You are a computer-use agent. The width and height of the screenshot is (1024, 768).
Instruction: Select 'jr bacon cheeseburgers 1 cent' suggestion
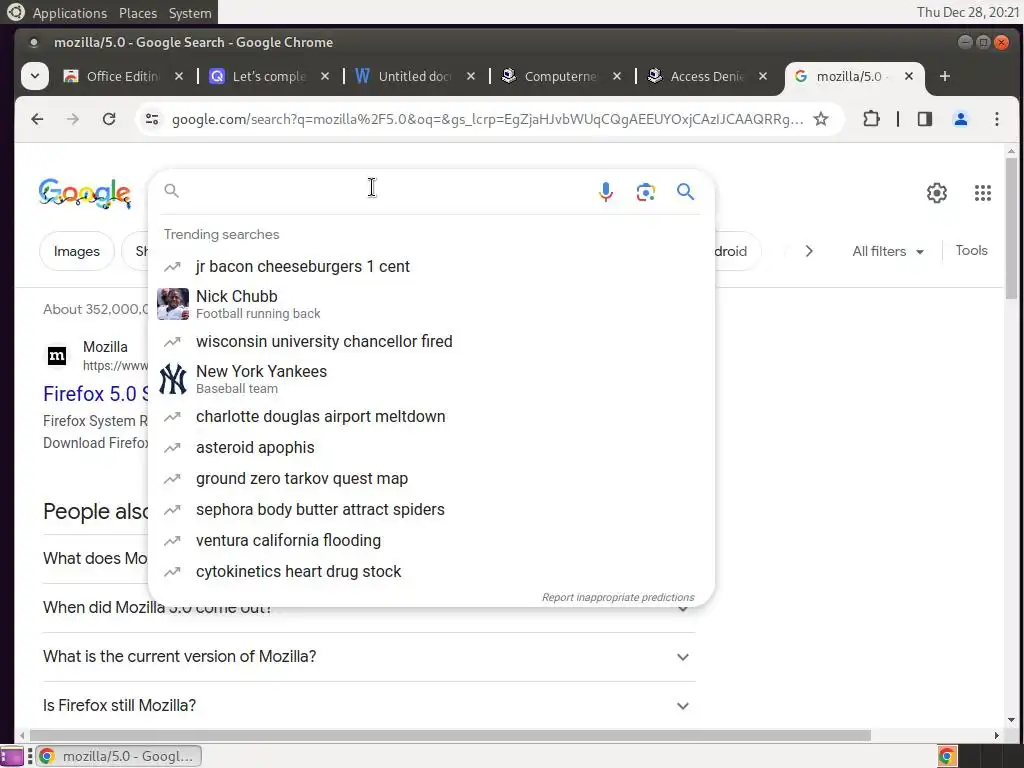432,266
